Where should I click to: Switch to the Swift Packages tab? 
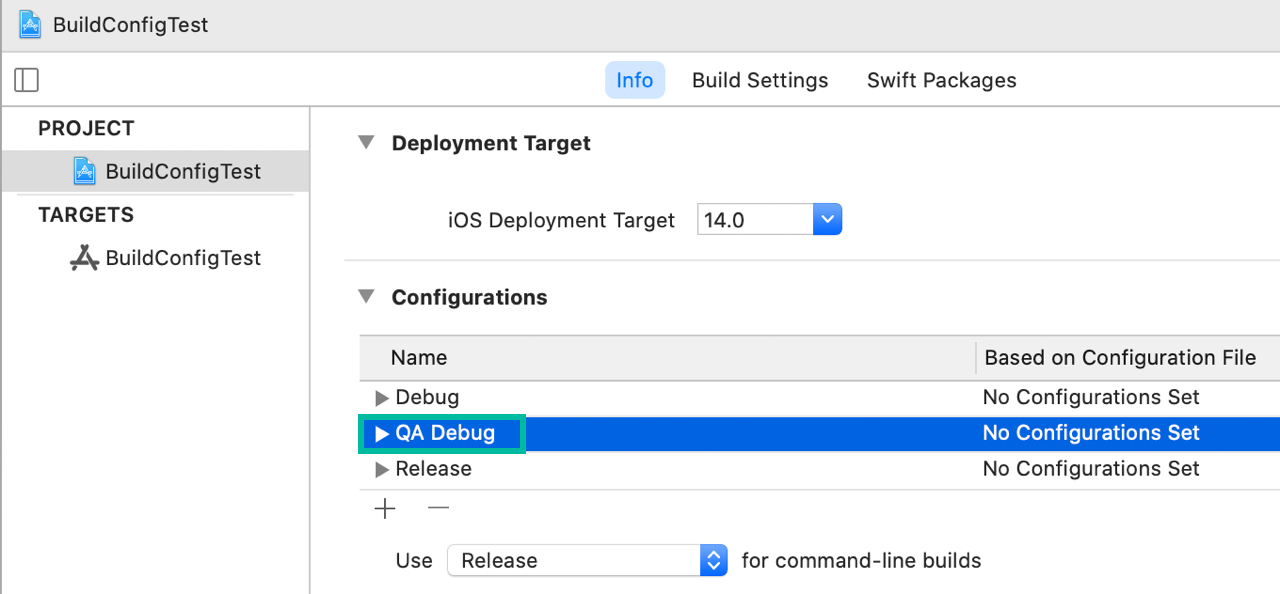coord(941,81)
